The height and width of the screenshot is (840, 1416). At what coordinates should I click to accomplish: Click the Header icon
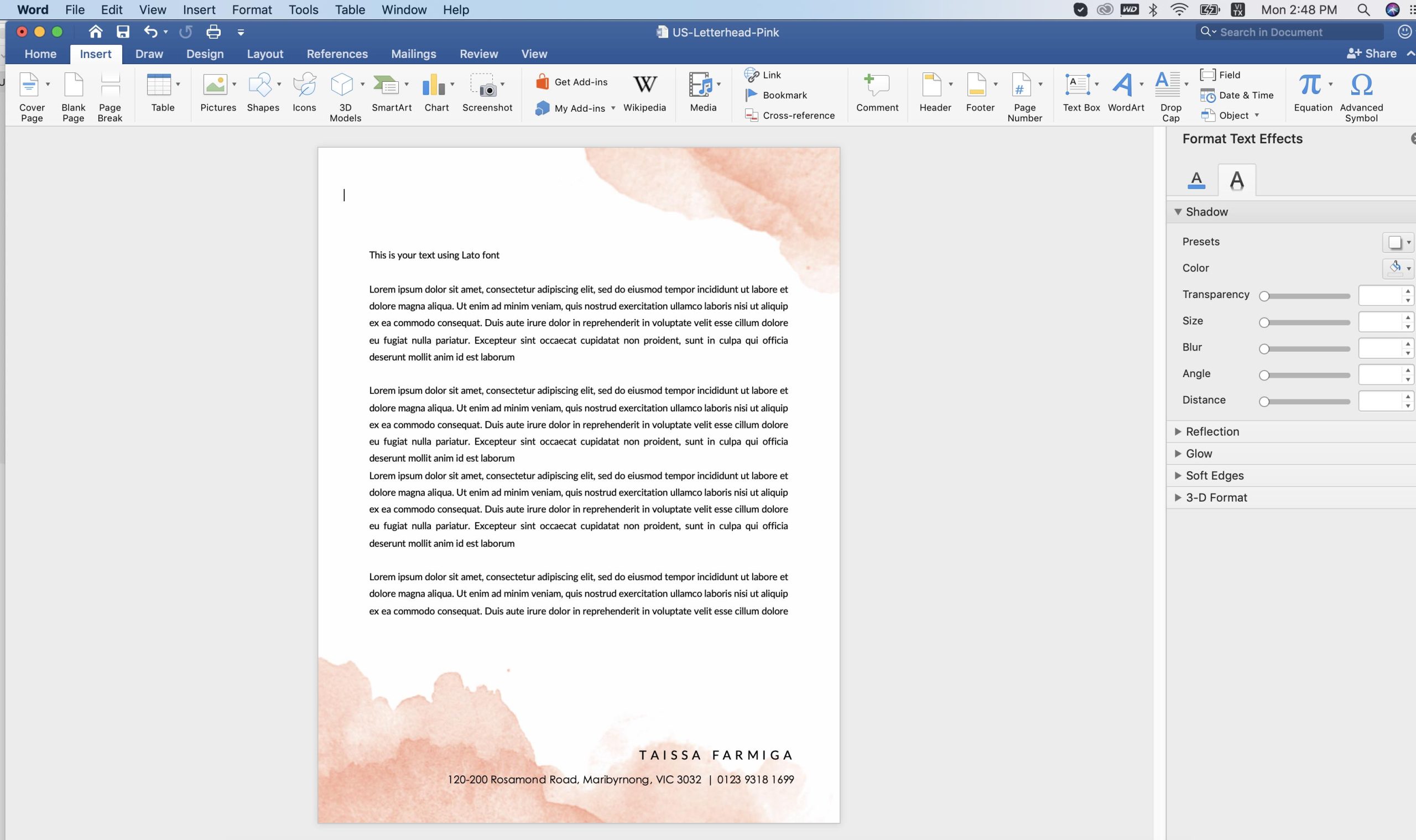(x=932, y=85)
